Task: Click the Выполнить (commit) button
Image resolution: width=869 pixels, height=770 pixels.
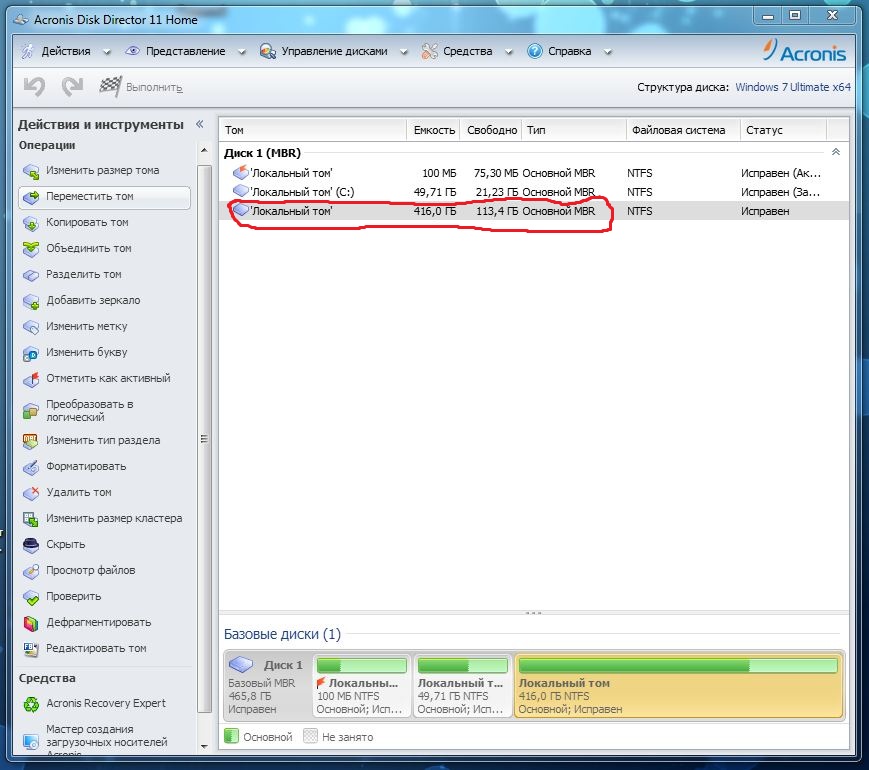Action: tap(141, 87)
